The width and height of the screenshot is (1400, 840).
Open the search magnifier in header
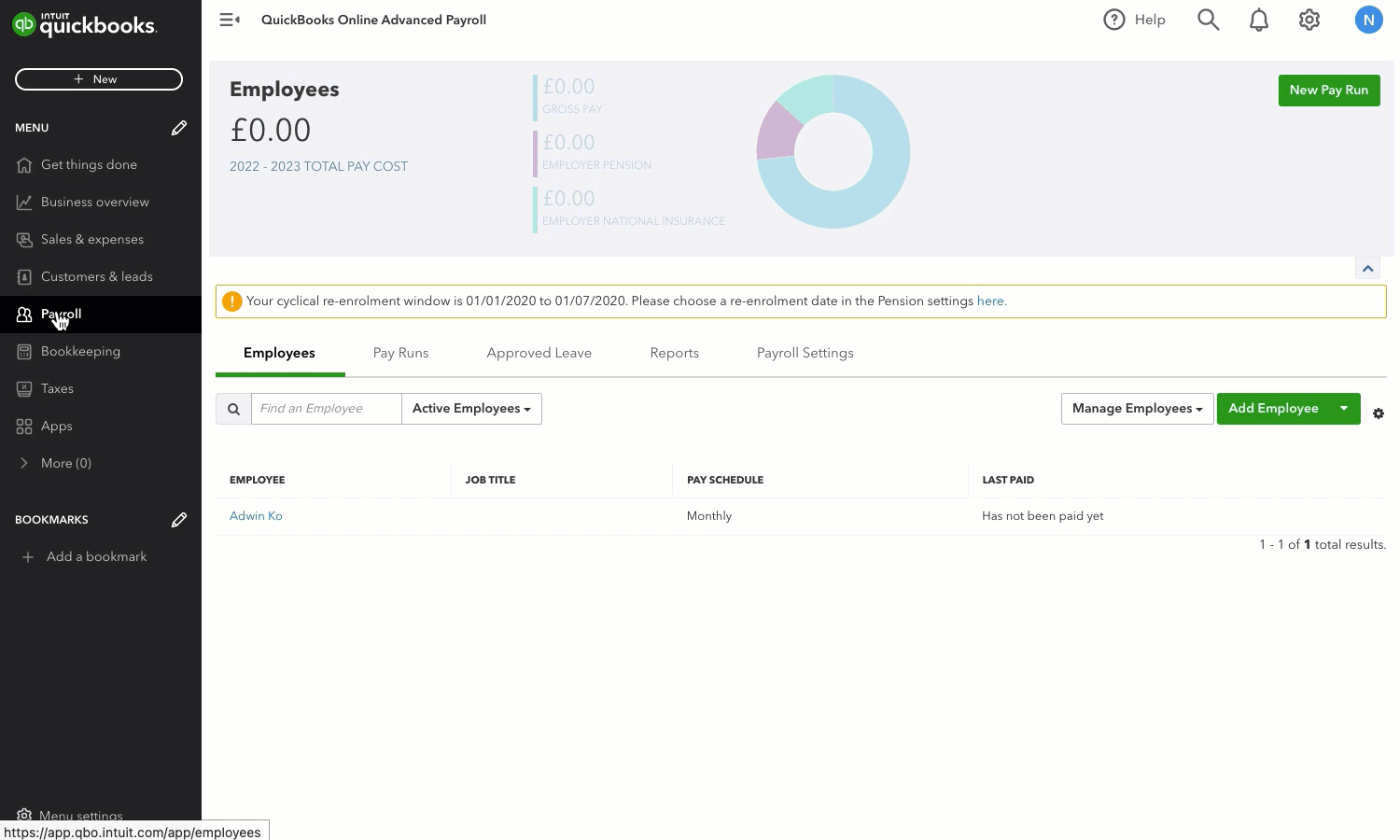pyautogui.click(x=1208, y=20)
